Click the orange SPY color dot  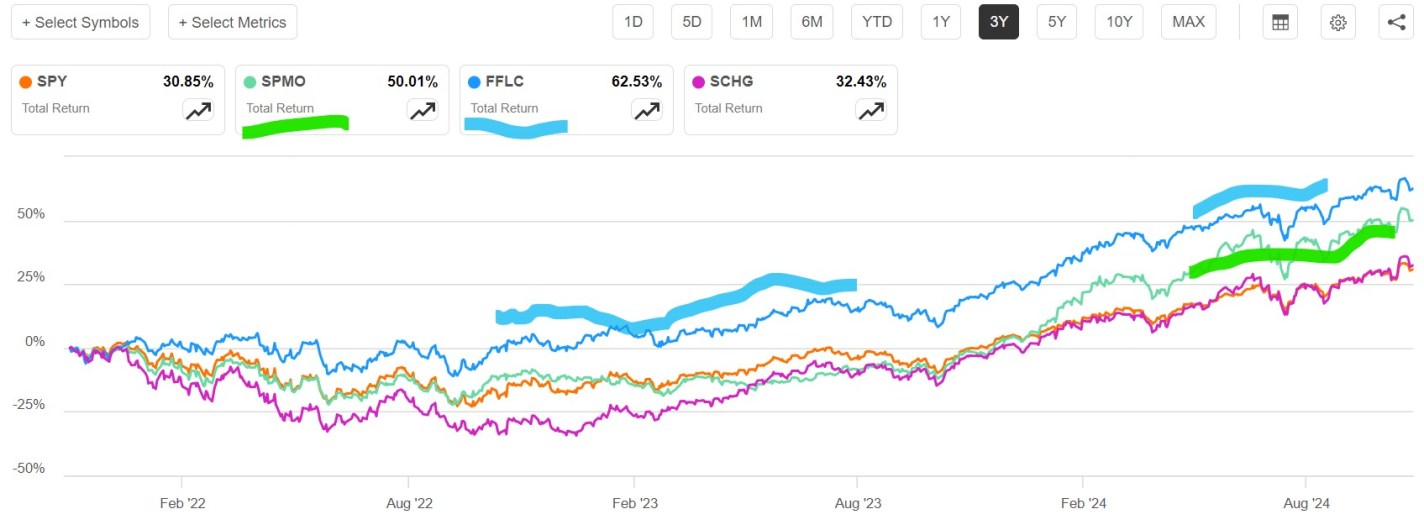pos(27,82)
